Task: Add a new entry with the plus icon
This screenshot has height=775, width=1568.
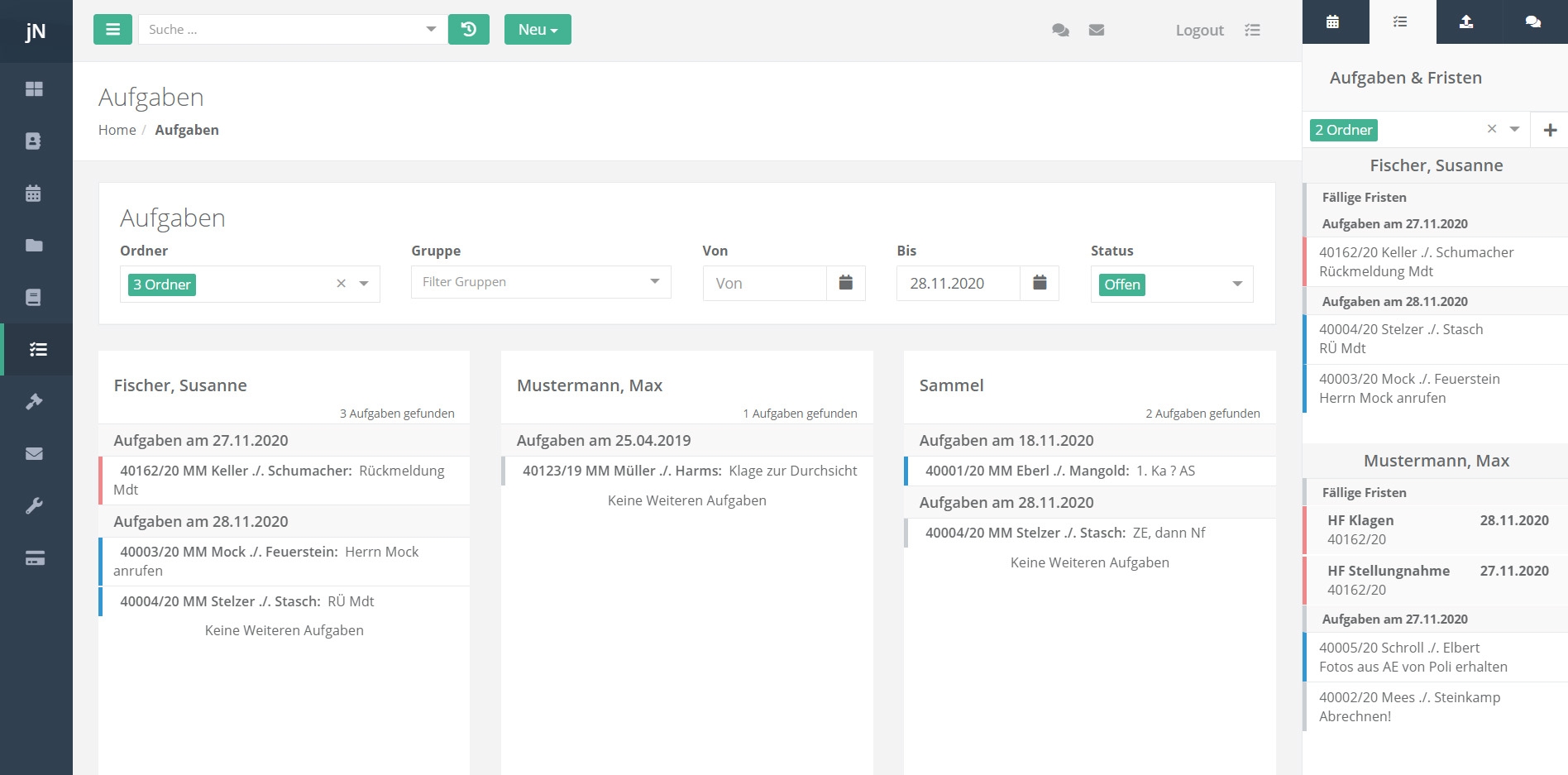Action: pos(1550,131)
